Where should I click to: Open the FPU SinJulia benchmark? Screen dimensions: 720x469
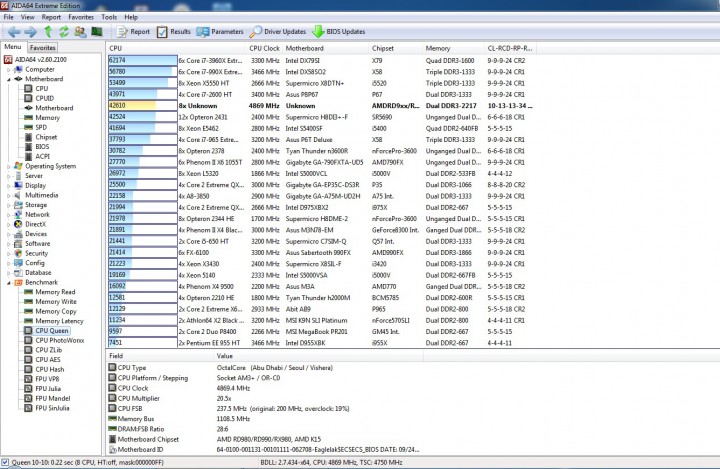click(52, 408)
